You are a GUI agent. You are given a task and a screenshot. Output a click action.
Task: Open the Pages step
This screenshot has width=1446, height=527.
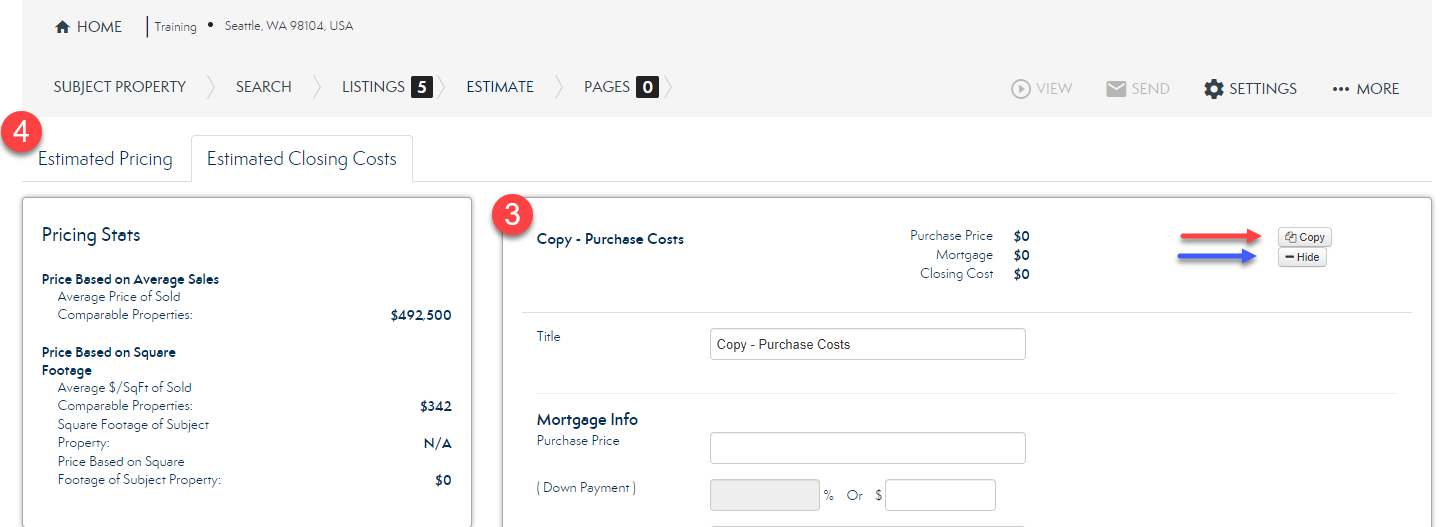click(x=607, y=87)
